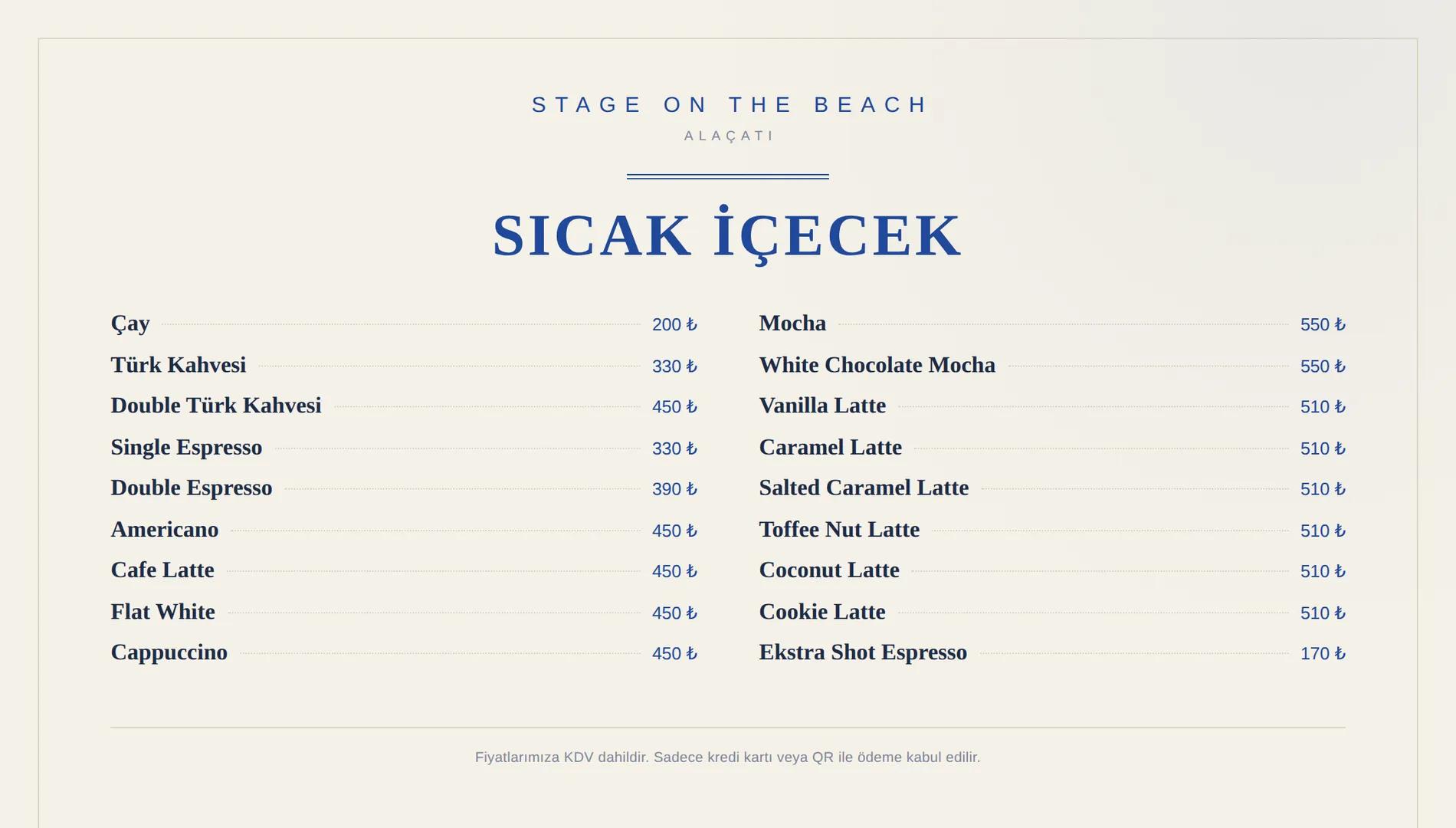Select the Toffee Nut Latte item
Viewport: 1456px width, 828px height.
point(839,529)
